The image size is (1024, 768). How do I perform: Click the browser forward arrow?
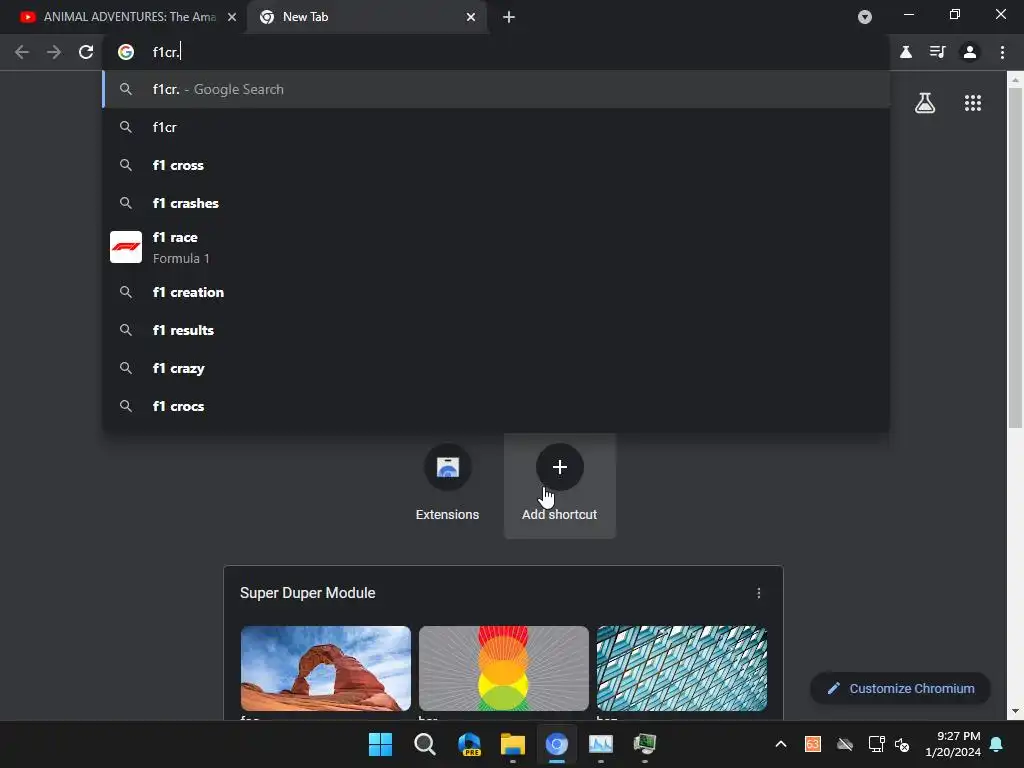point(54,52)
